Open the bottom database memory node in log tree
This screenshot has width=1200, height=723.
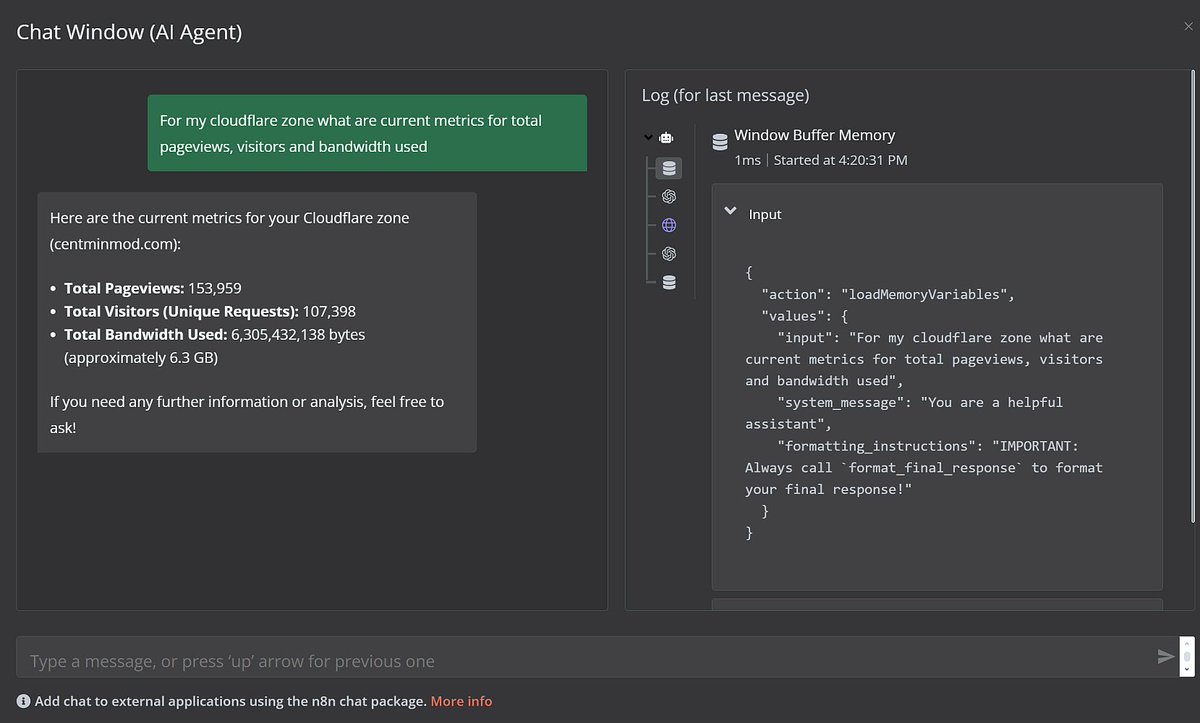pos(669,283)
